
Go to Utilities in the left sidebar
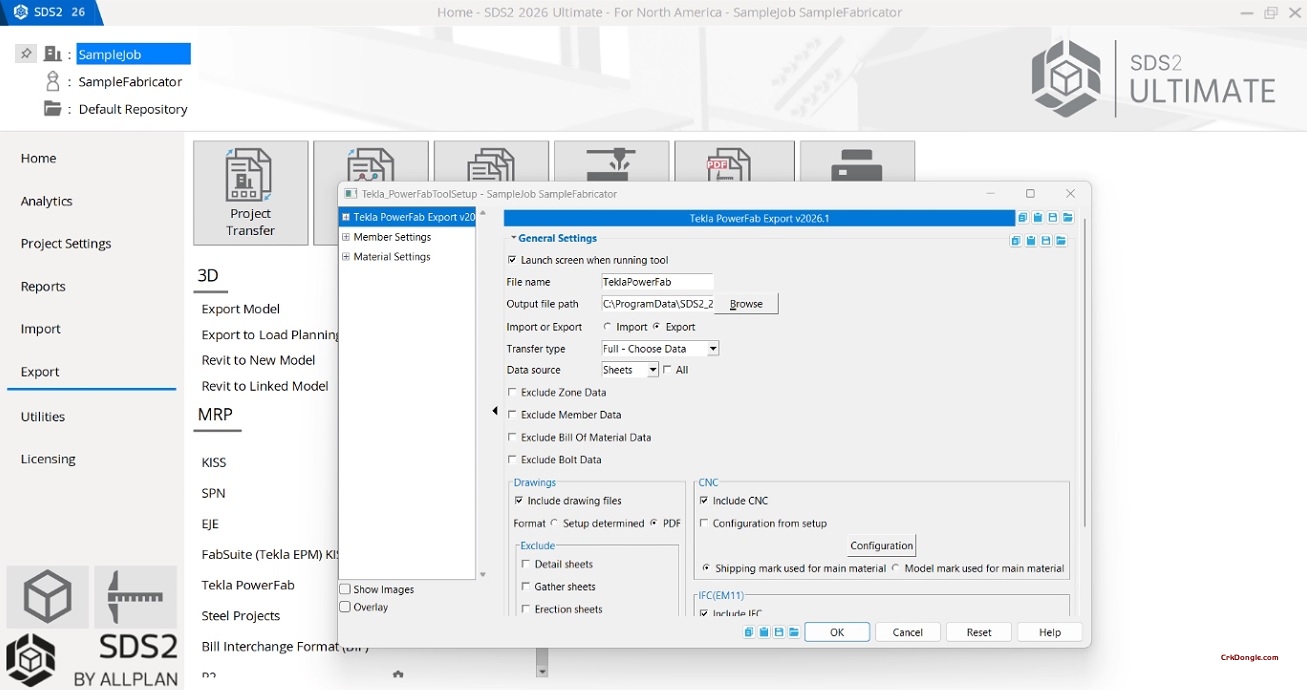tap(43, 416)
